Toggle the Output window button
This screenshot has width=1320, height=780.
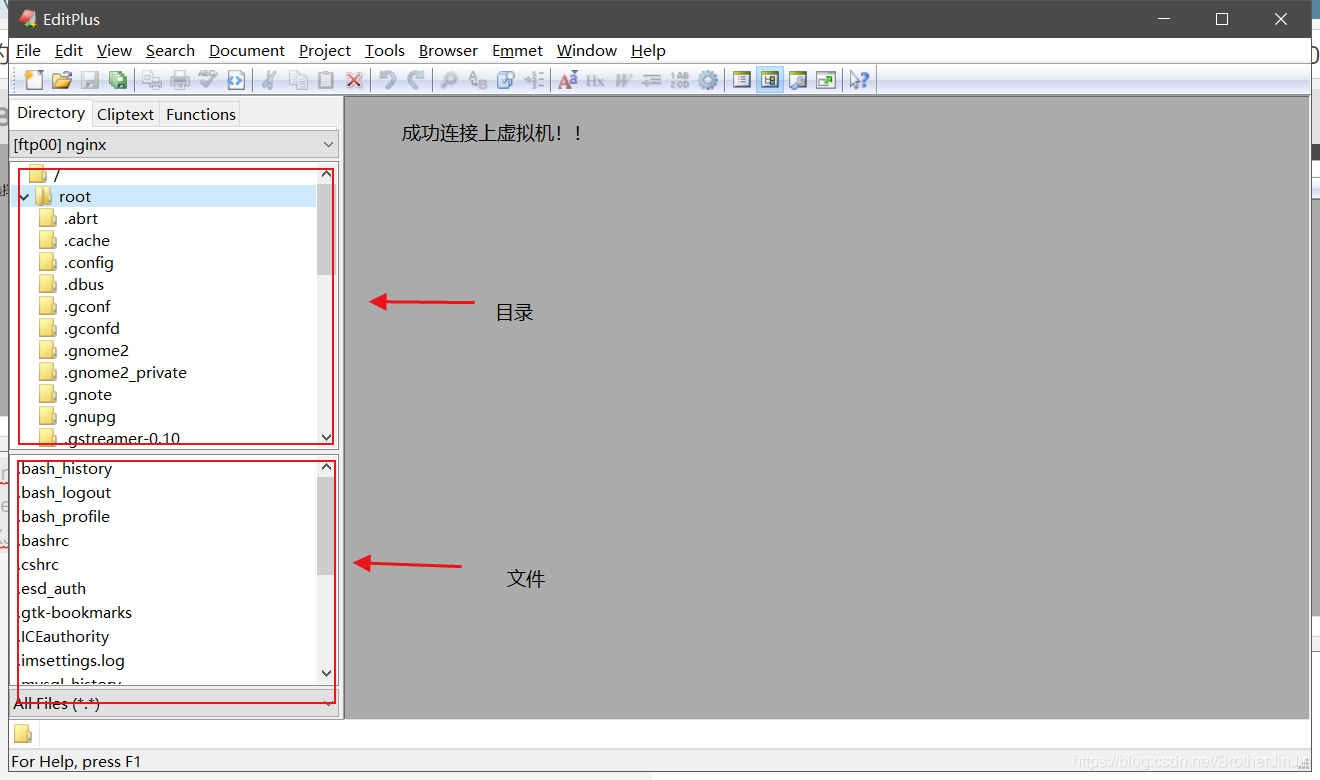(x=798, y=80)
